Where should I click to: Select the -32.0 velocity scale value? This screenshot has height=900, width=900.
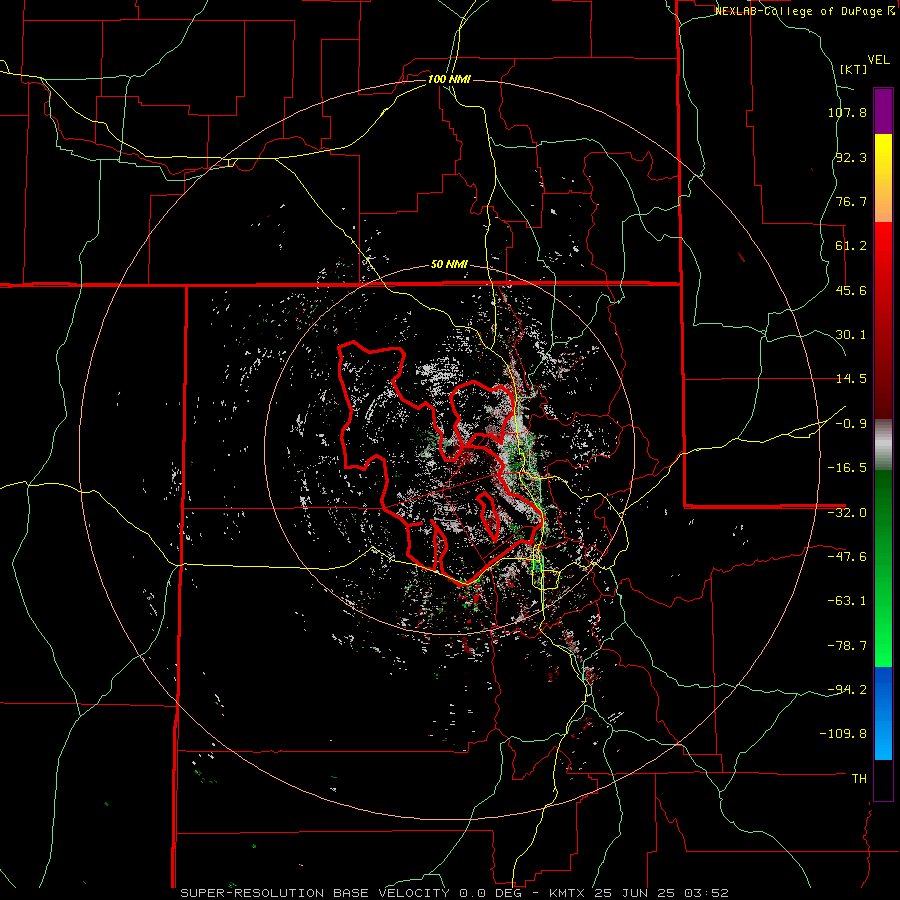847,513
